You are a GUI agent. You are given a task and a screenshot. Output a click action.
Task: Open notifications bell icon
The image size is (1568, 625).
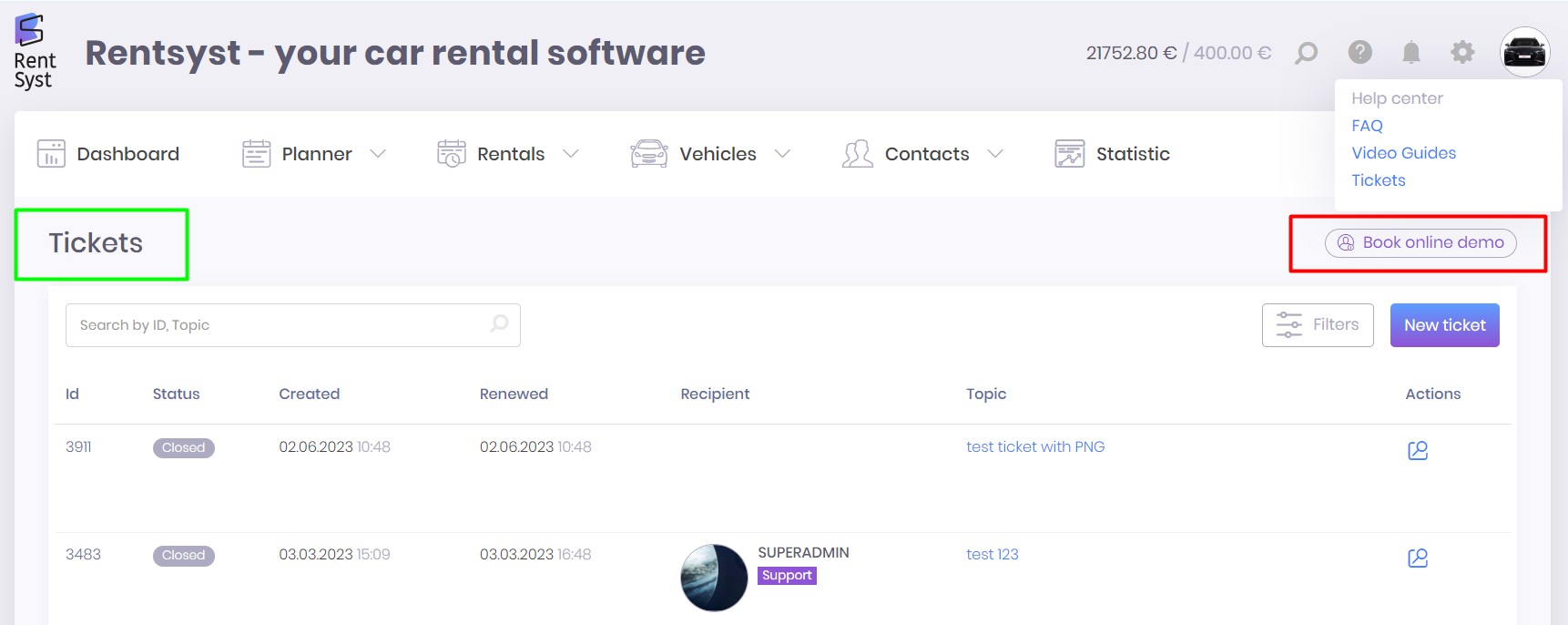pyautogui.click(x=1410, y=53)
